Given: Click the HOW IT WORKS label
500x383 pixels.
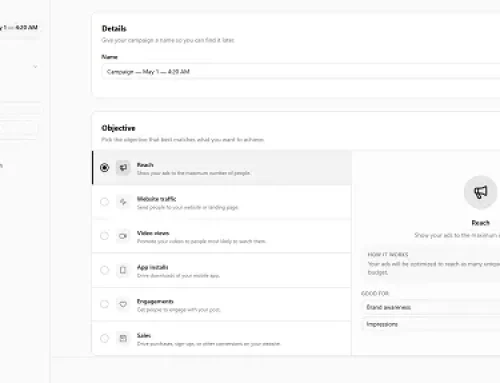Looking at the screenshot, I should coord(388,254).
